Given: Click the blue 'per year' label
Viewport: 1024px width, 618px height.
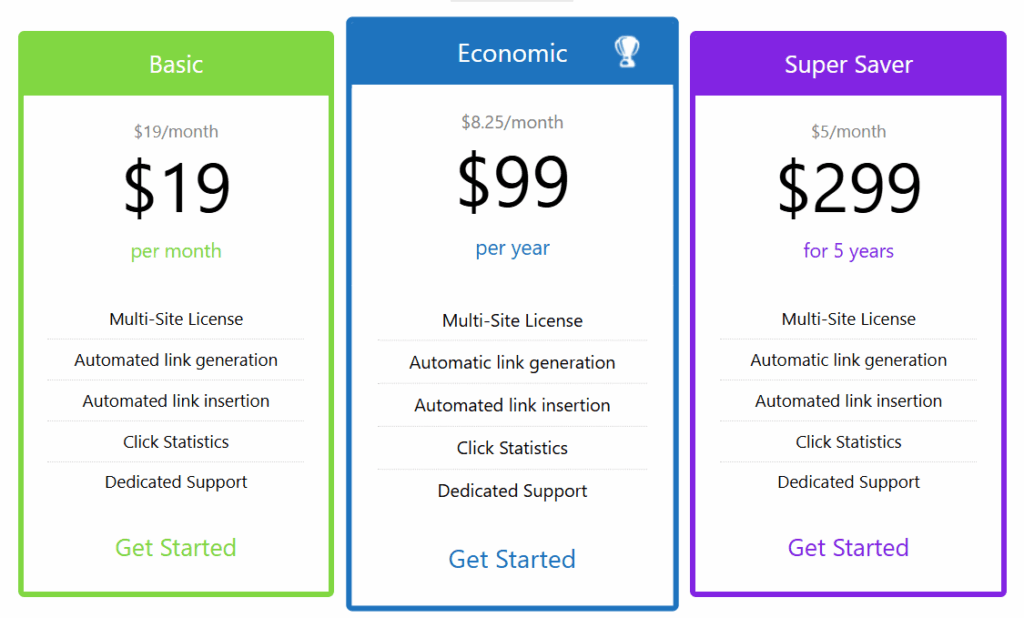Looking at the screenshot, I should click(513, 248).
